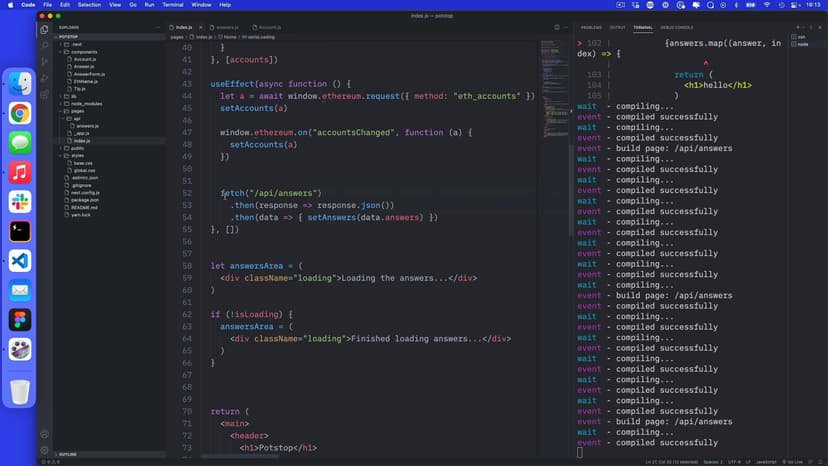
Task: Switch to the Debug Console tab
Action: click(x=676, y=27)
